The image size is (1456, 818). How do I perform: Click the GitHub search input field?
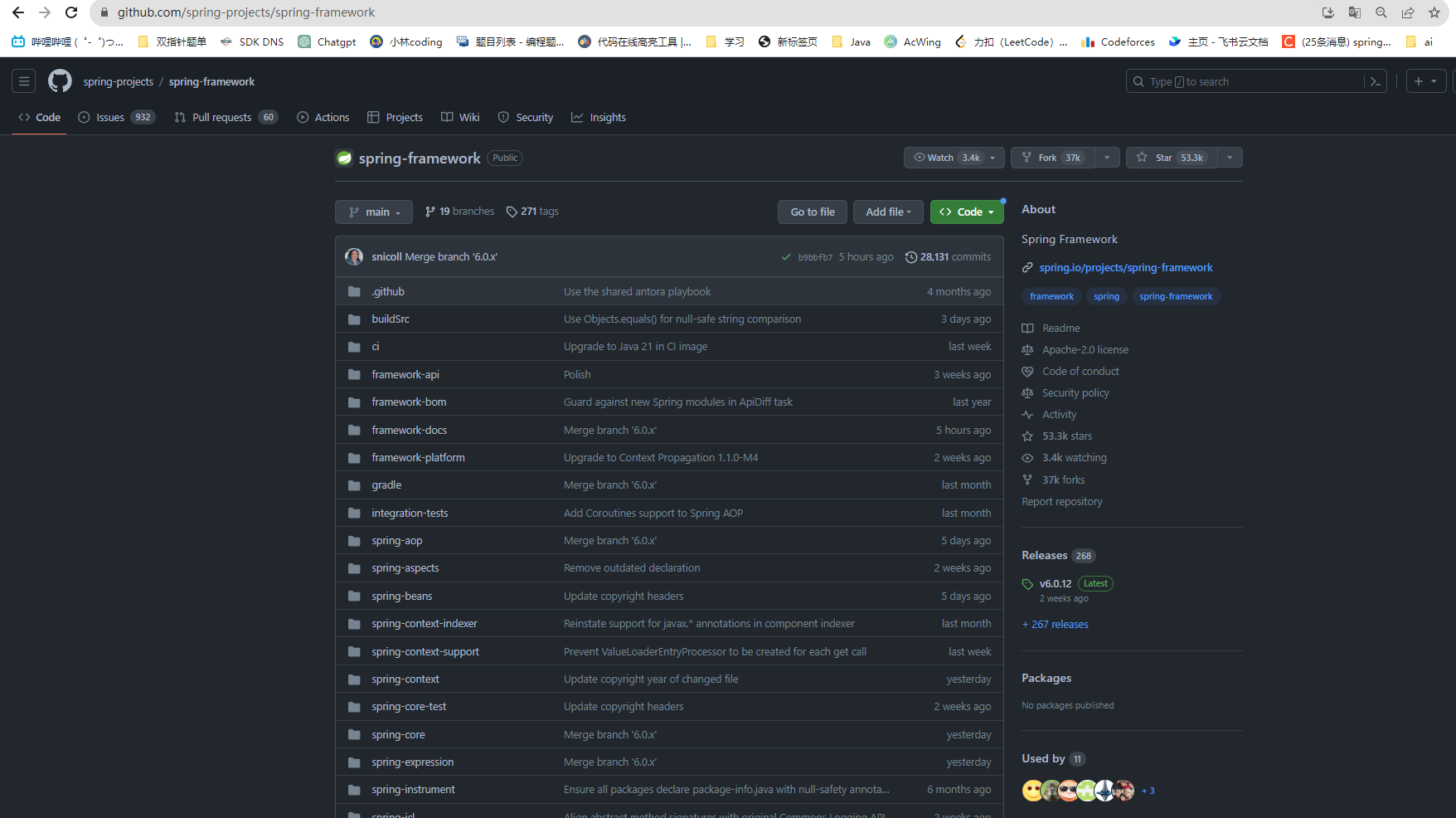pos(1245,81)
